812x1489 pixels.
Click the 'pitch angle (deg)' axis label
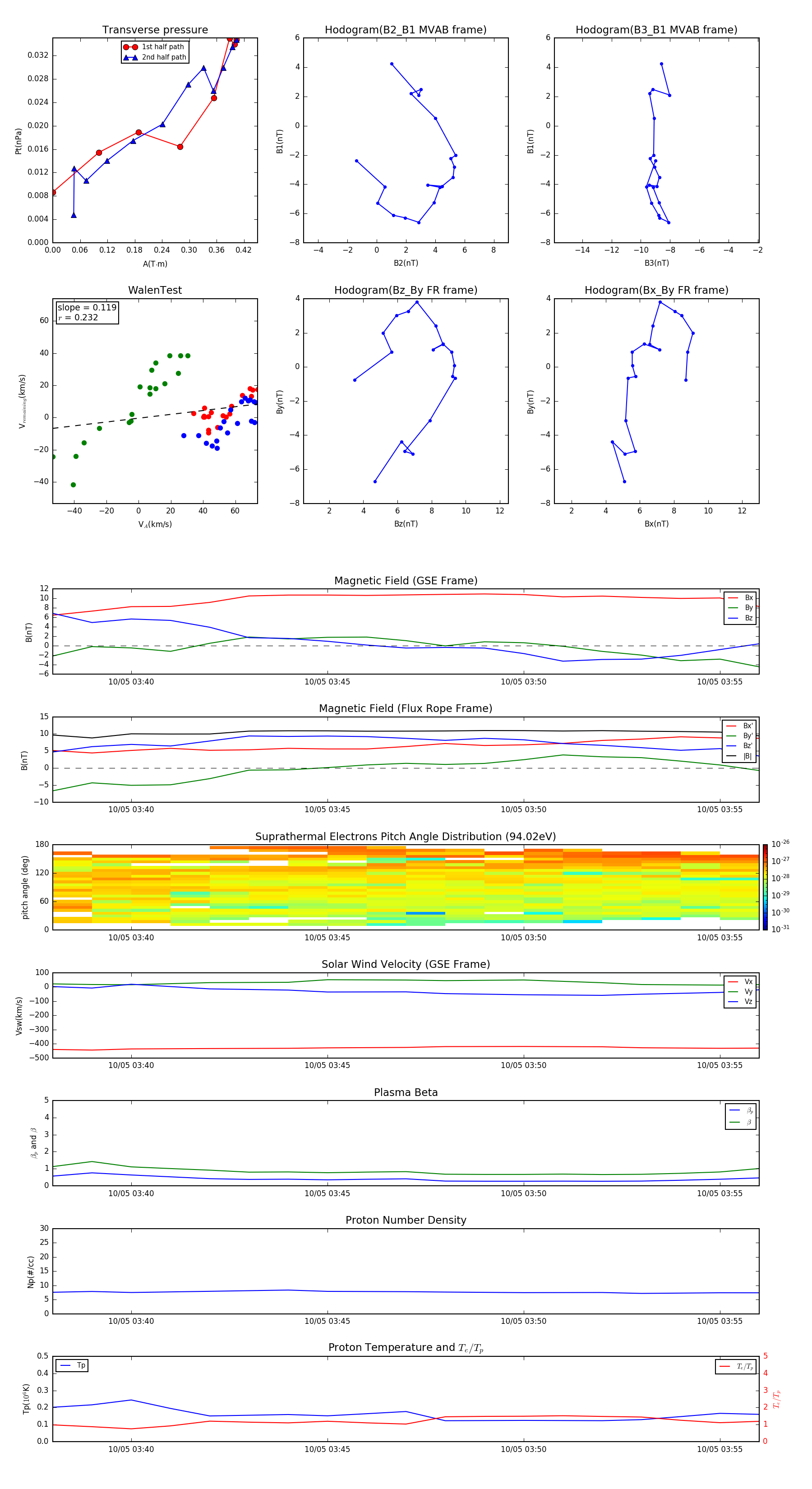coord(25,887)
